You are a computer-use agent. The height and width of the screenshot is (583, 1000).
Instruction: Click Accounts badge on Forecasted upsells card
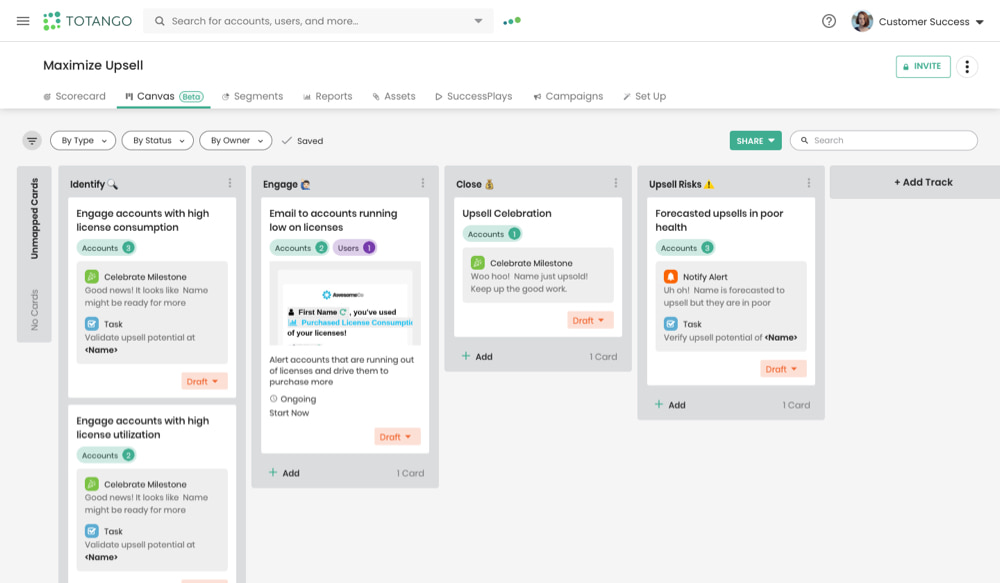(685, 247)
